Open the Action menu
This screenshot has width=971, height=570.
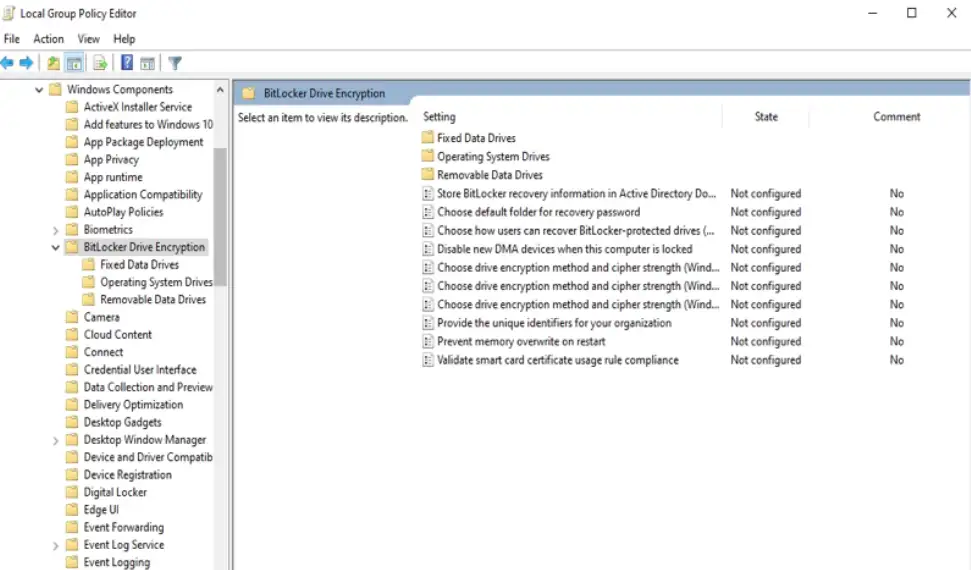[48, 39]
